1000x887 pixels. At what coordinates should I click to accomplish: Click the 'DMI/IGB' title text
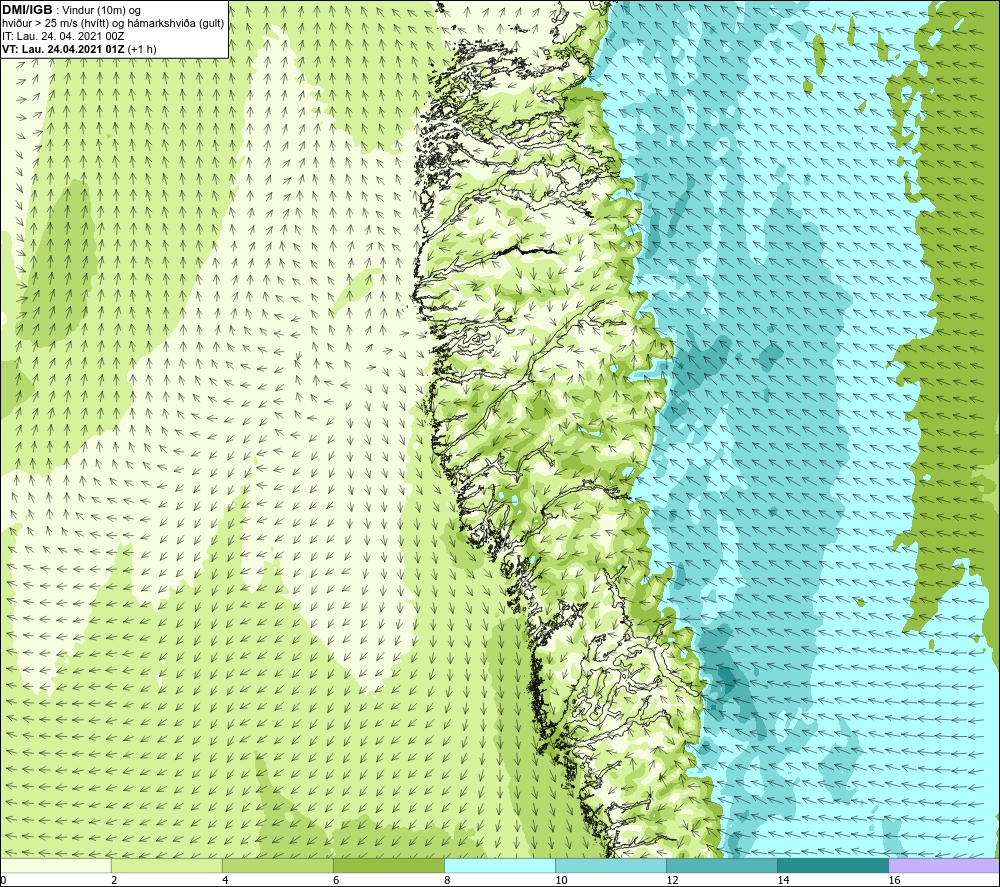tap(27, 10)
